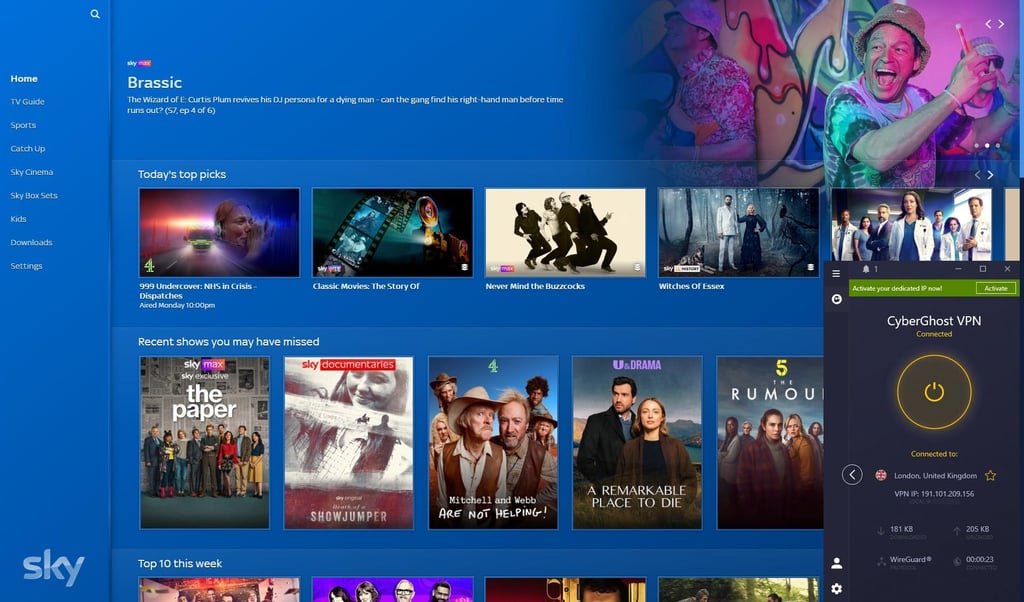Viewport: 1024px width, 602px height.
Task: Open the CyberGhost hamburger menu
Action: click(836, 274)
